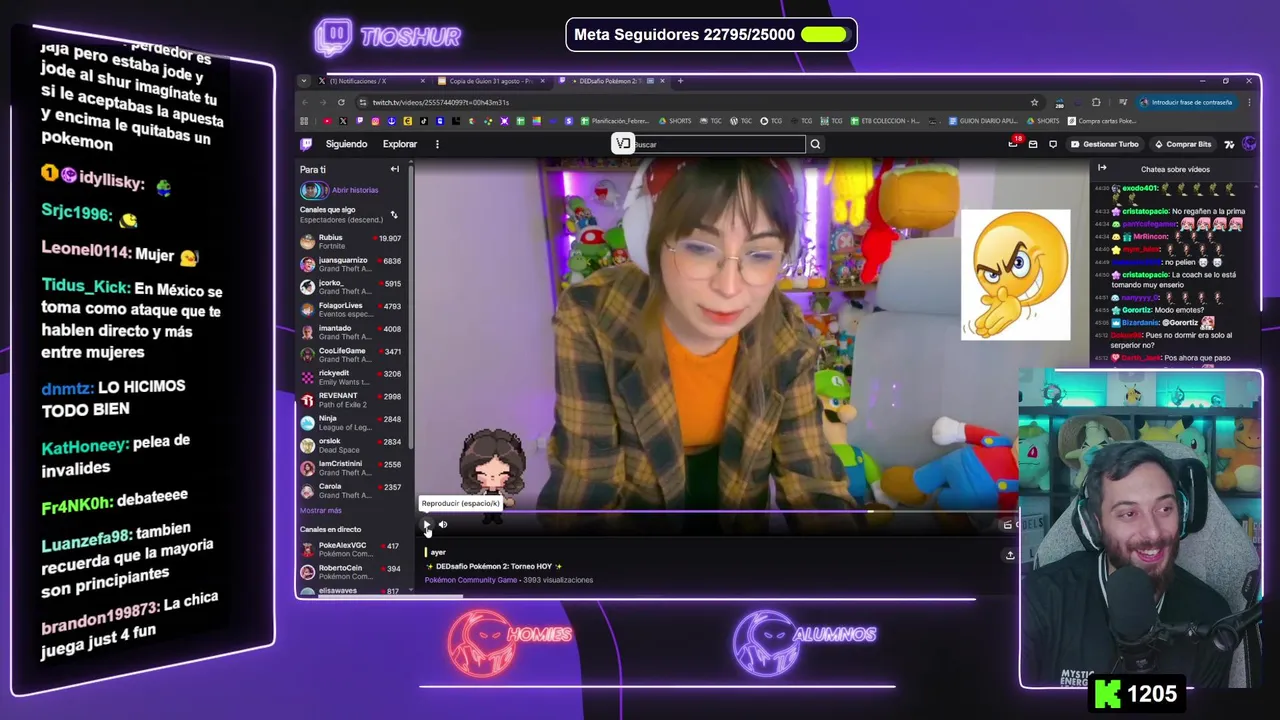
Task: Click Gestionar Turbo button
Action: click(1104, 144)
